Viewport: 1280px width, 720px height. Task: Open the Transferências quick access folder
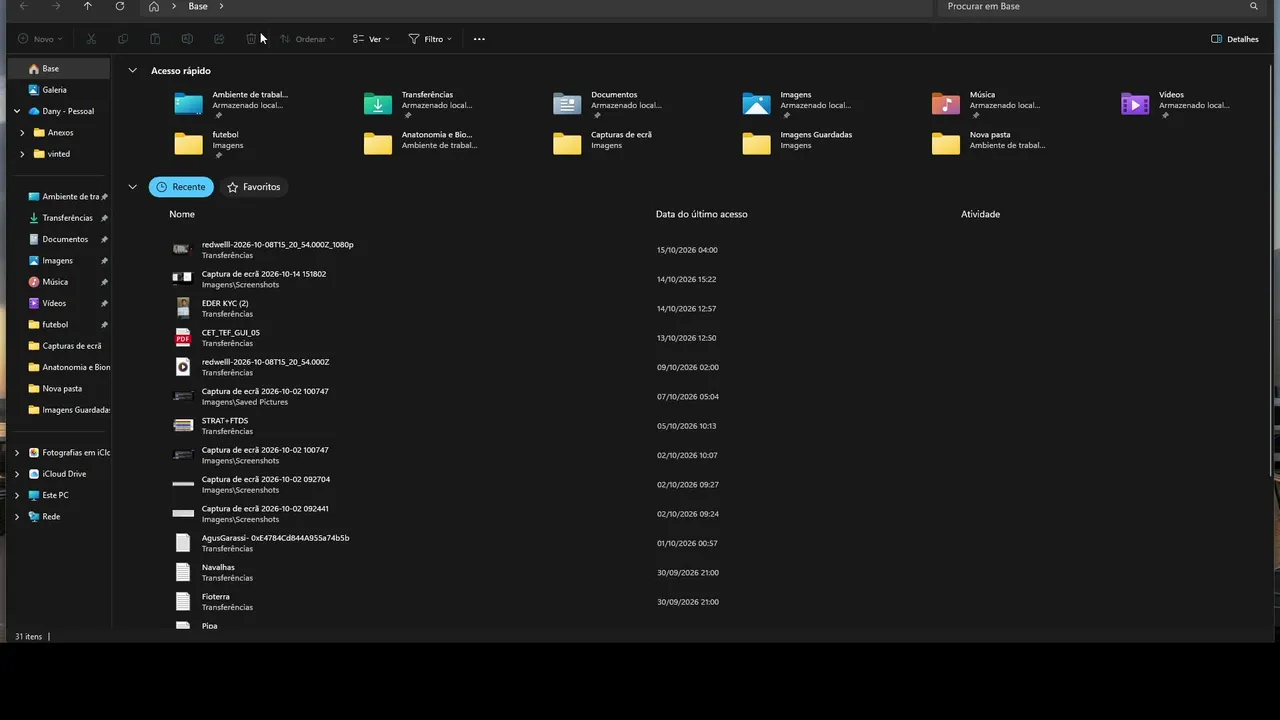421,104
